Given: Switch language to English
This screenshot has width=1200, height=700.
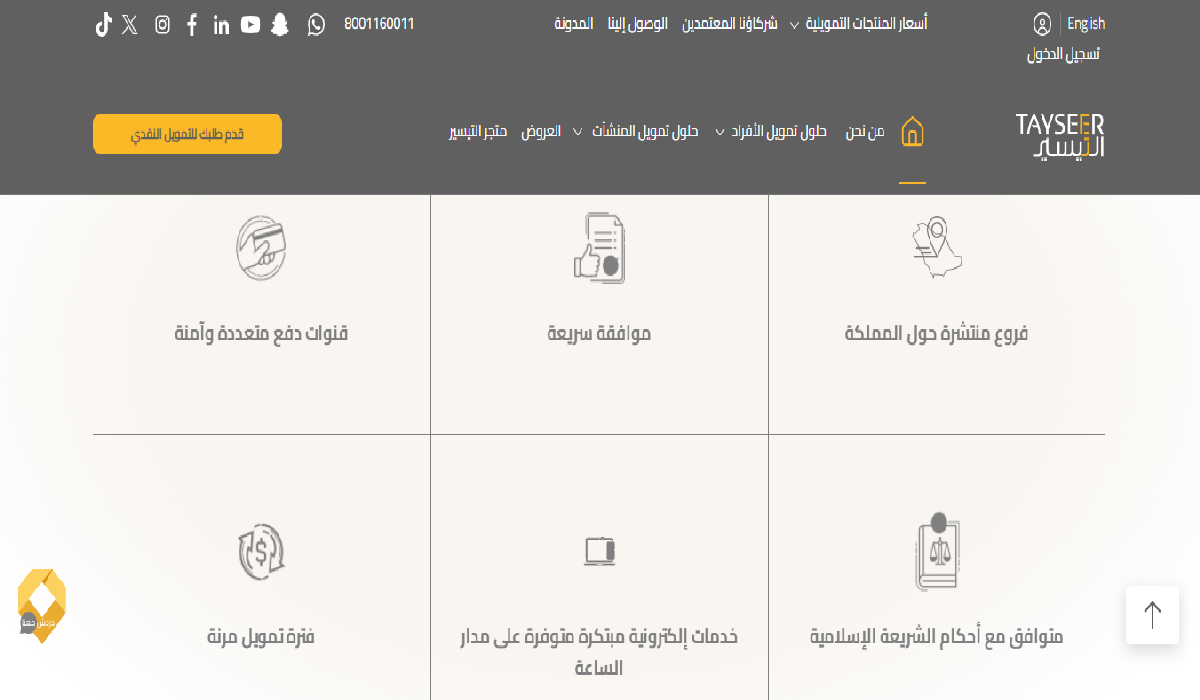Looking at the screenshot, I should [x=1086, y=24].
